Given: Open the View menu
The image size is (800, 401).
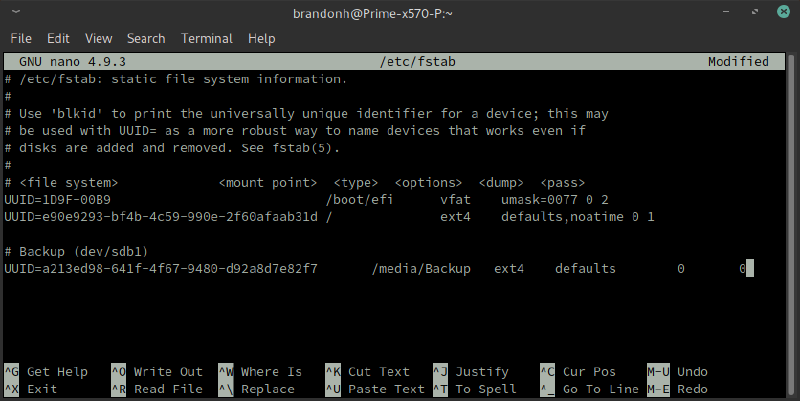Looking at the screenshot, I should pyautogui.click(x=98, y=38).
